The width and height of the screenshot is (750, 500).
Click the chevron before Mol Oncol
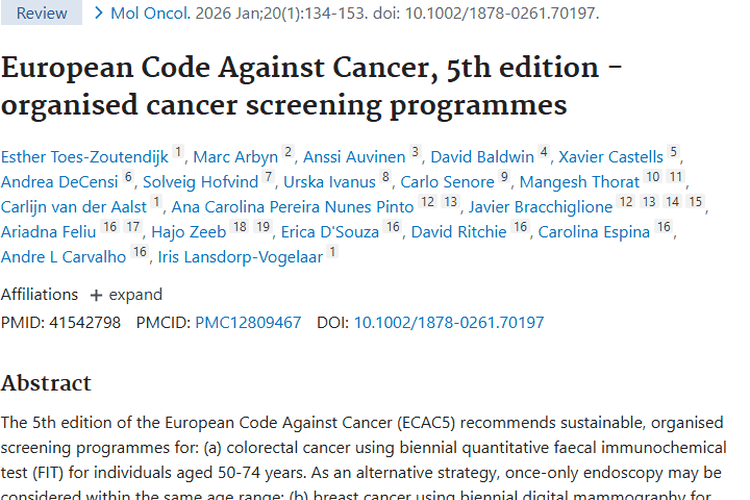(x=99, y=14)
